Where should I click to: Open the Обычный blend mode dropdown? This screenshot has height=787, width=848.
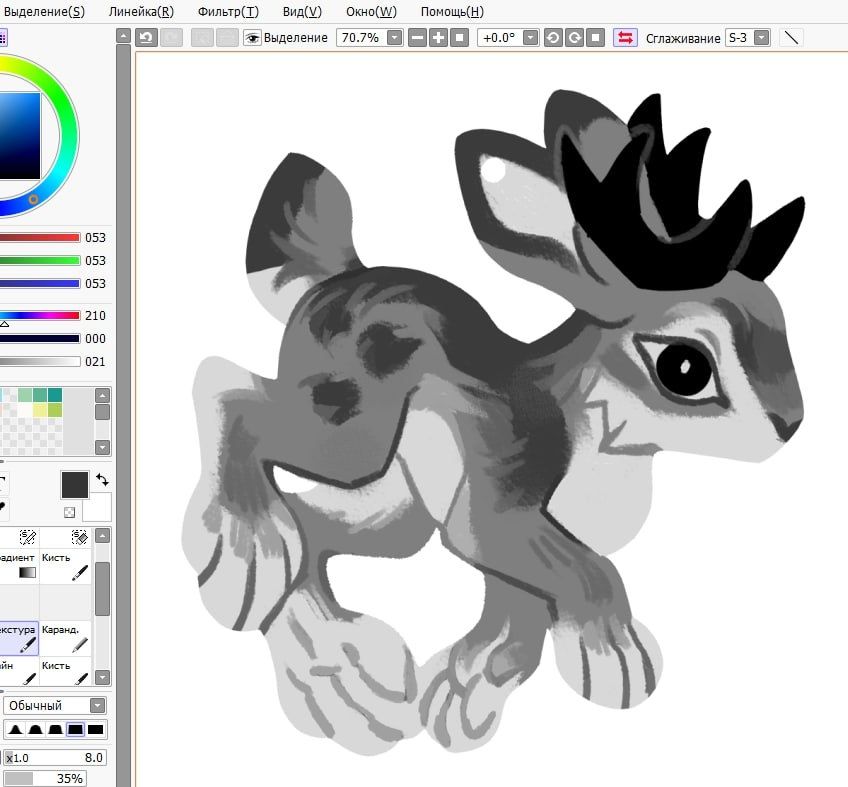pyautogui.click(x=55, y=705)
